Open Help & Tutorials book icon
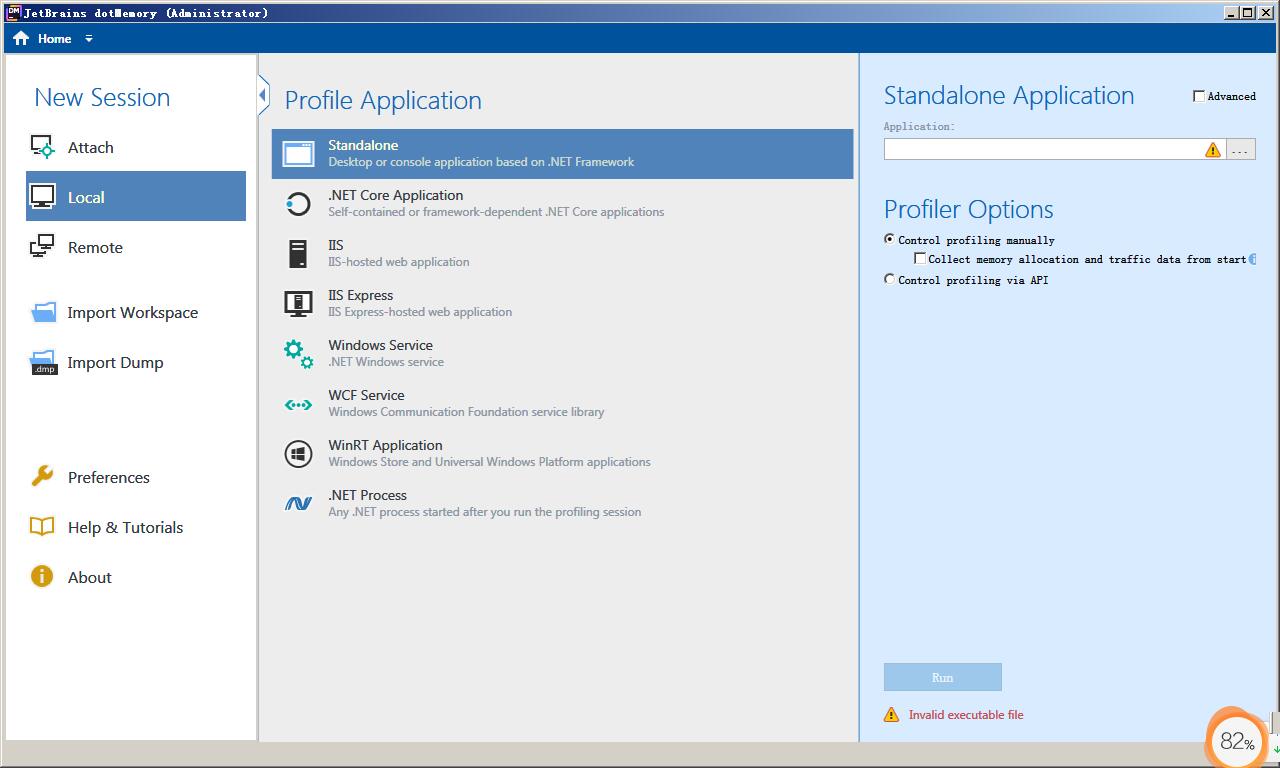This screenshot has height=768, width=1280. point(42,526)
